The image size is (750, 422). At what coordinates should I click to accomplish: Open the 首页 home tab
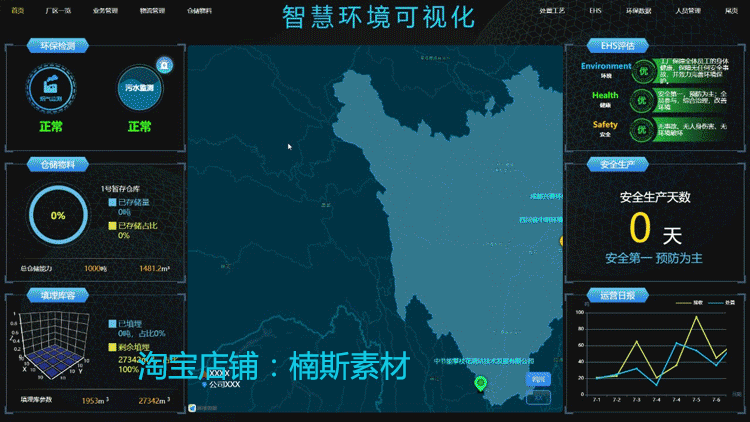click(18, 11)
